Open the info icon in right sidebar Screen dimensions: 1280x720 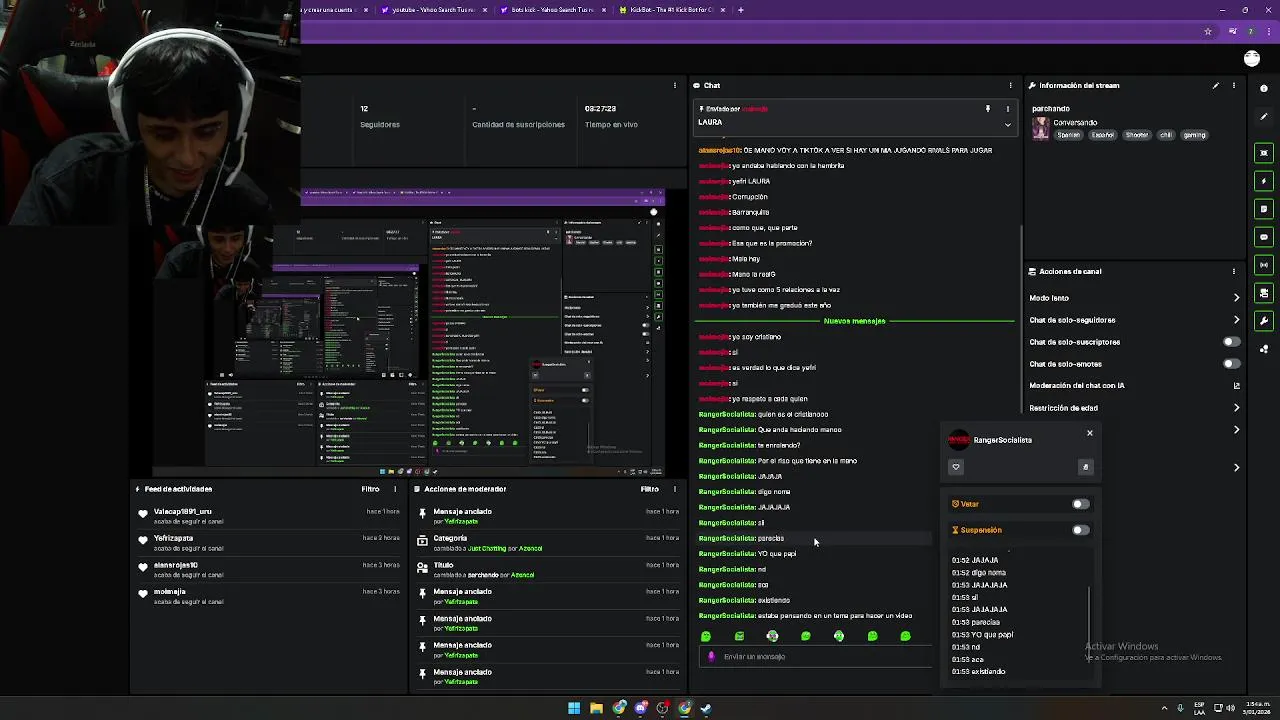coord(1264,88)
